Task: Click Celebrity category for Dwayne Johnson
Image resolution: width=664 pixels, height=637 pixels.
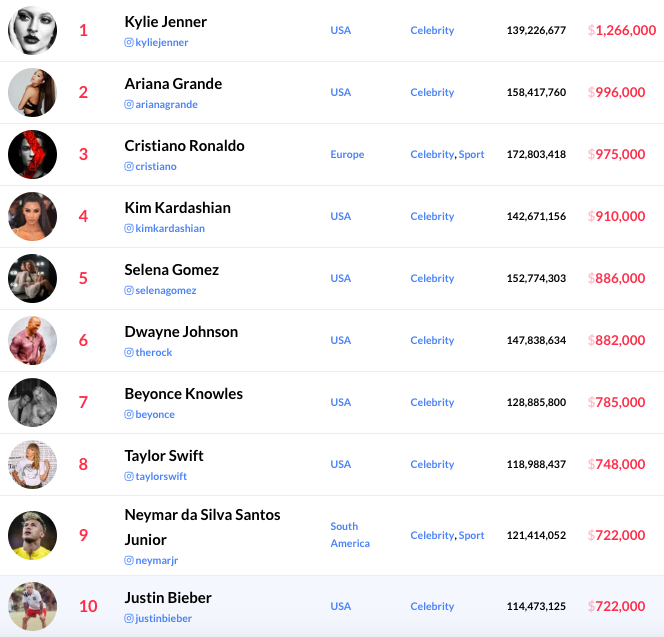Action: coord(432,341)
